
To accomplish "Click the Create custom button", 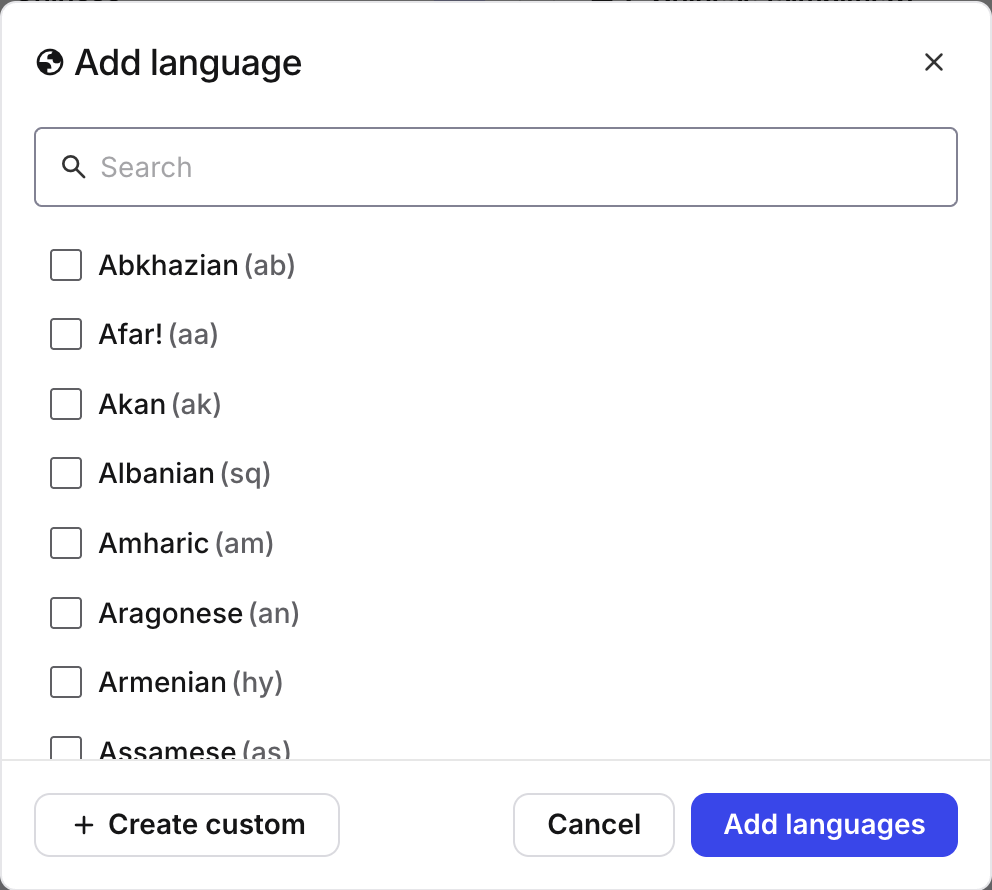I will click(187, 824).
